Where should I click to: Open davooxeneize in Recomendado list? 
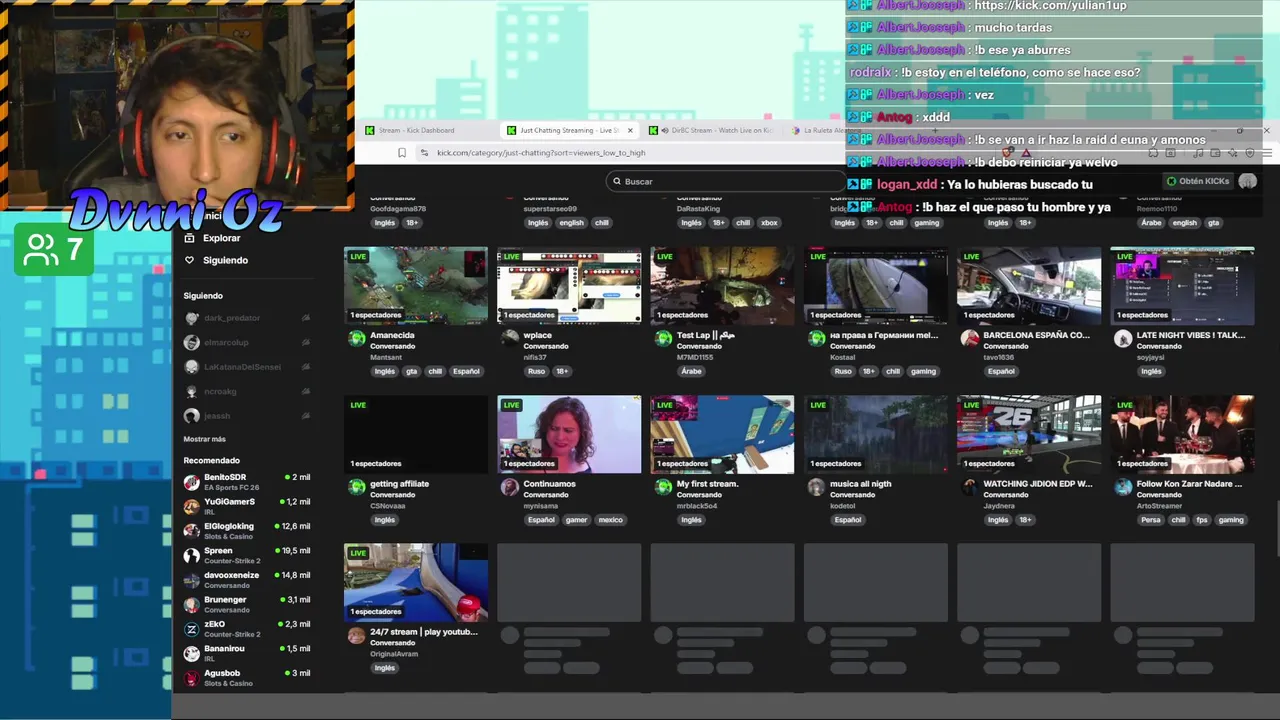[247, 580]
